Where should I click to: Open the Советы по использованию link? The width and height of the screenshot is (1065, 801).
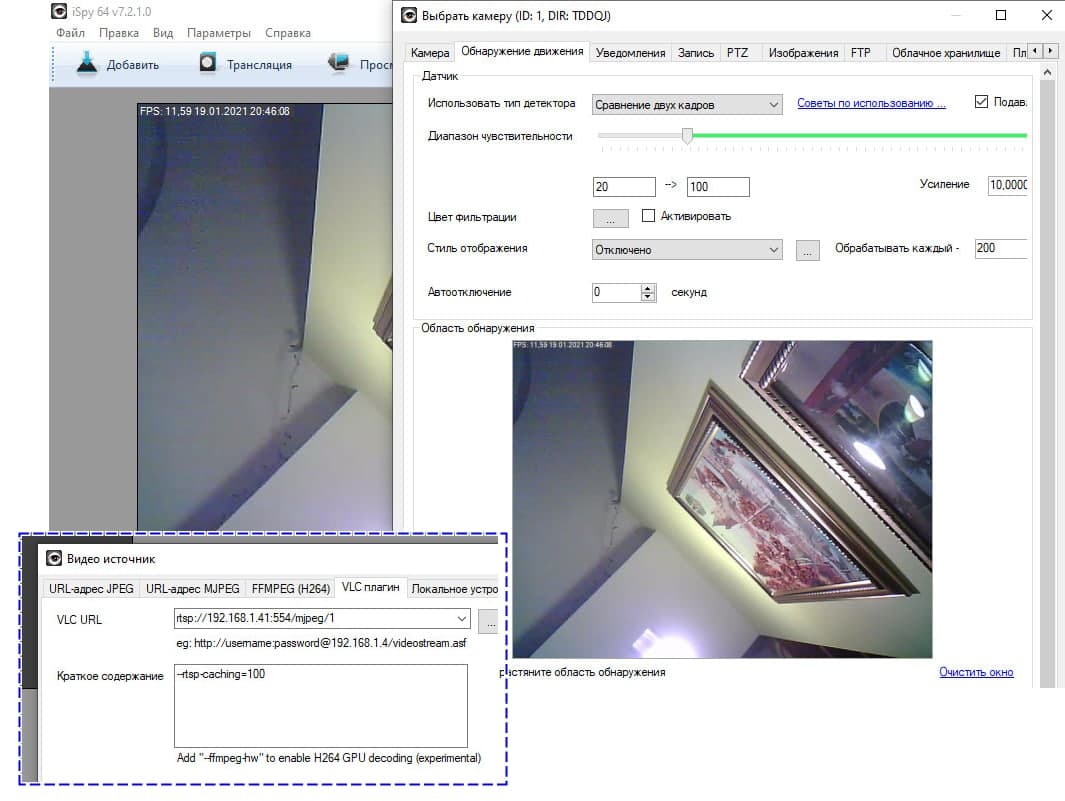tap(871, 103)
